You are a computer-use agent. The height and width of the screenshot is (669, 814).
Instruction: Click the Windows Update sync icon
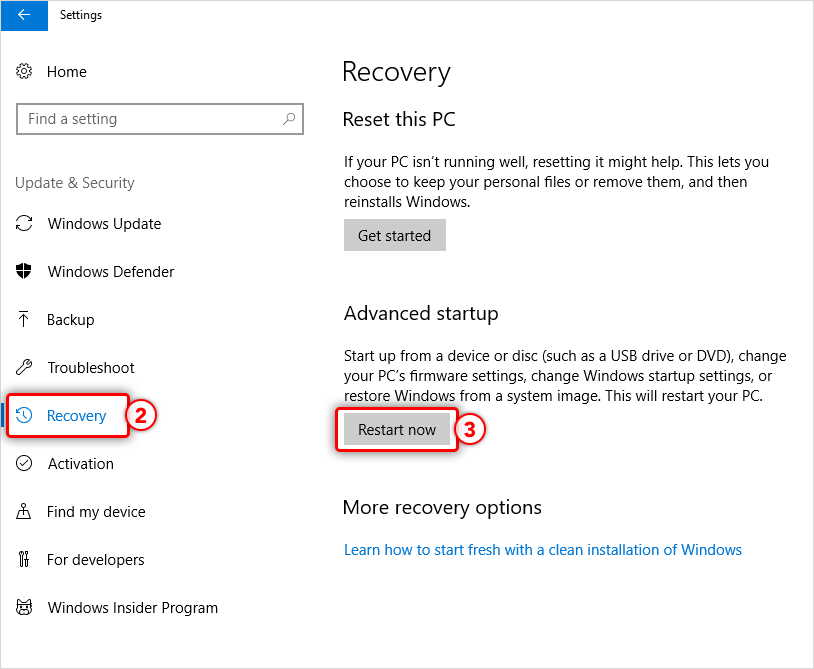(x=25, y=224)
